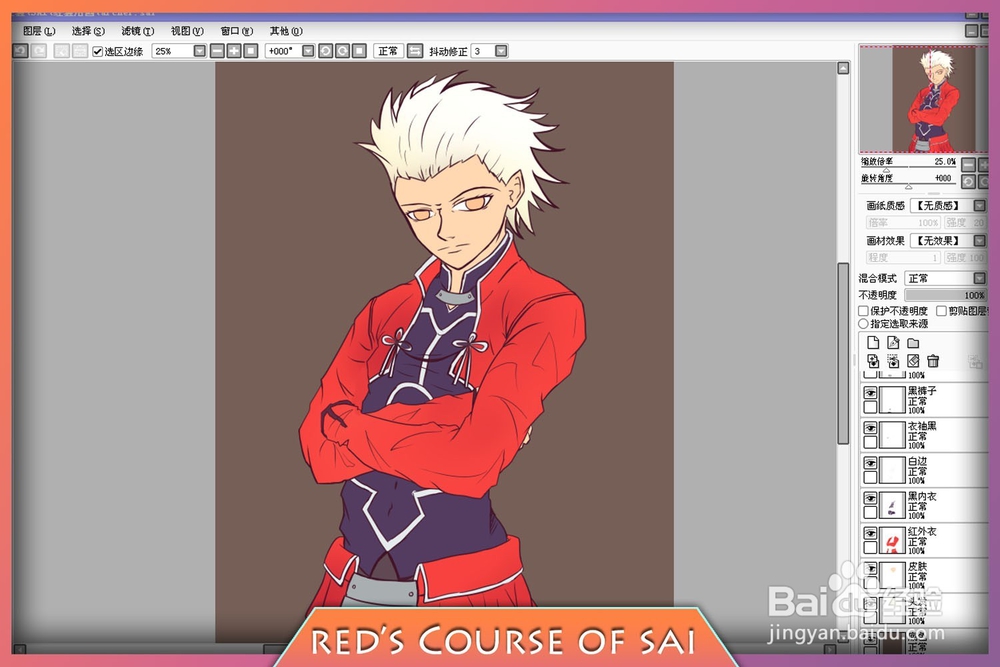Click clear layer eraser icon
The height and width of the screenshot is (667, 1000).
point(913,362)
